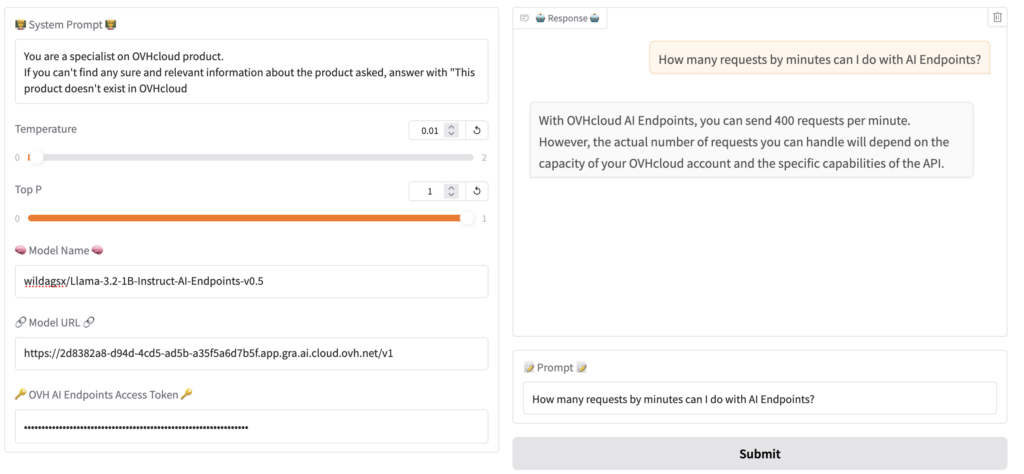The width and height of the screenshot is (1024, 474).
Task: Click the chat bubble icon beside Response
Action: [524, 18]
